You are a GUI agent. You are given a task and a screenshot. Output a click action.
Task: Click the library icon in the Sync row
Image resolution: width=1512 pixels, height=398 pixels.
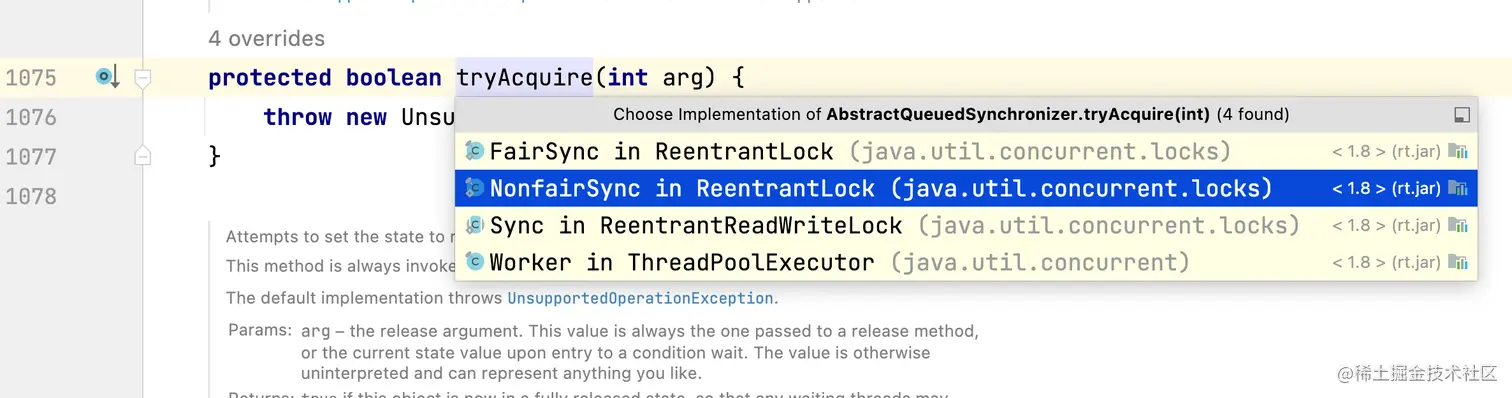pos(1459,226)
